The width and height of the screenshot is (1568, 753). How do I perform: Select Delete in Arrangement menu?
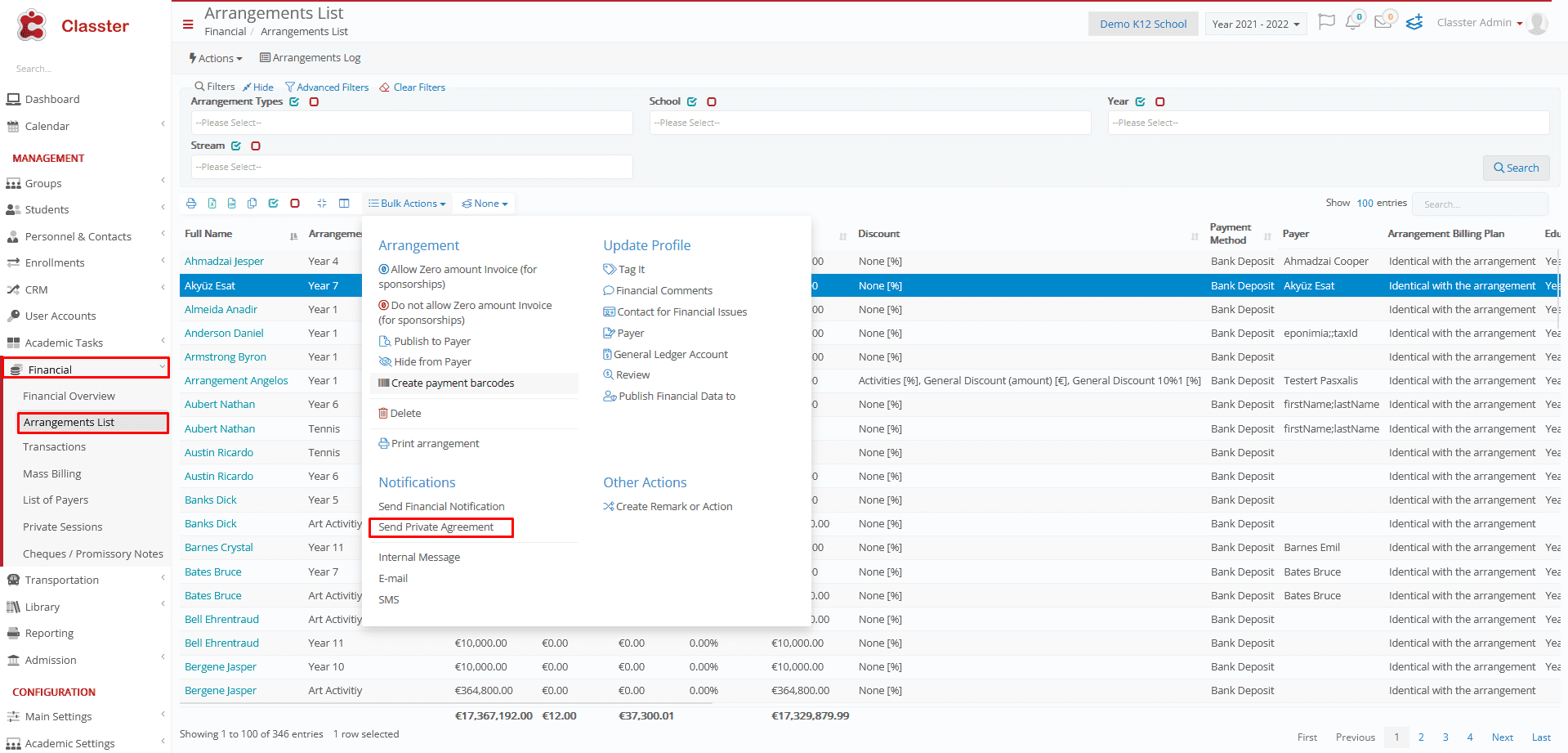pos(400,413)
